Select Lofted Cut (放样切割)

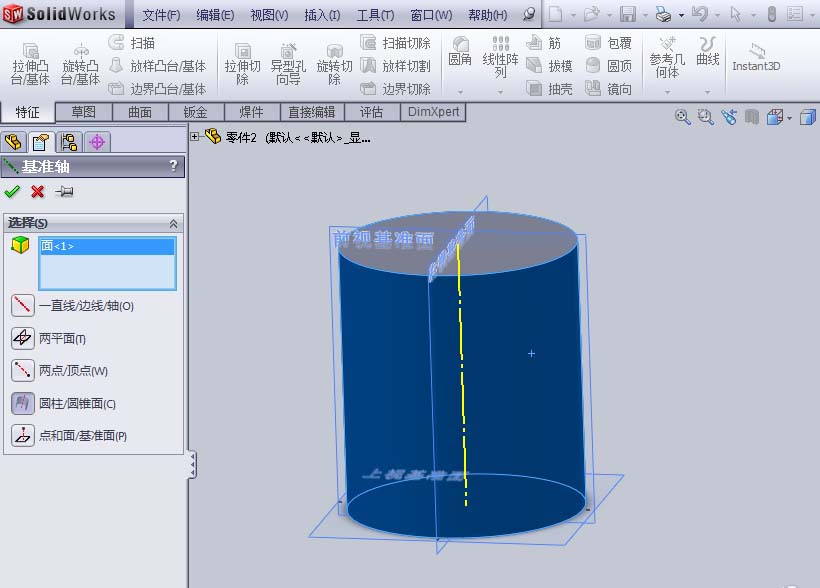pyautogui.click(x=395, y=66)
